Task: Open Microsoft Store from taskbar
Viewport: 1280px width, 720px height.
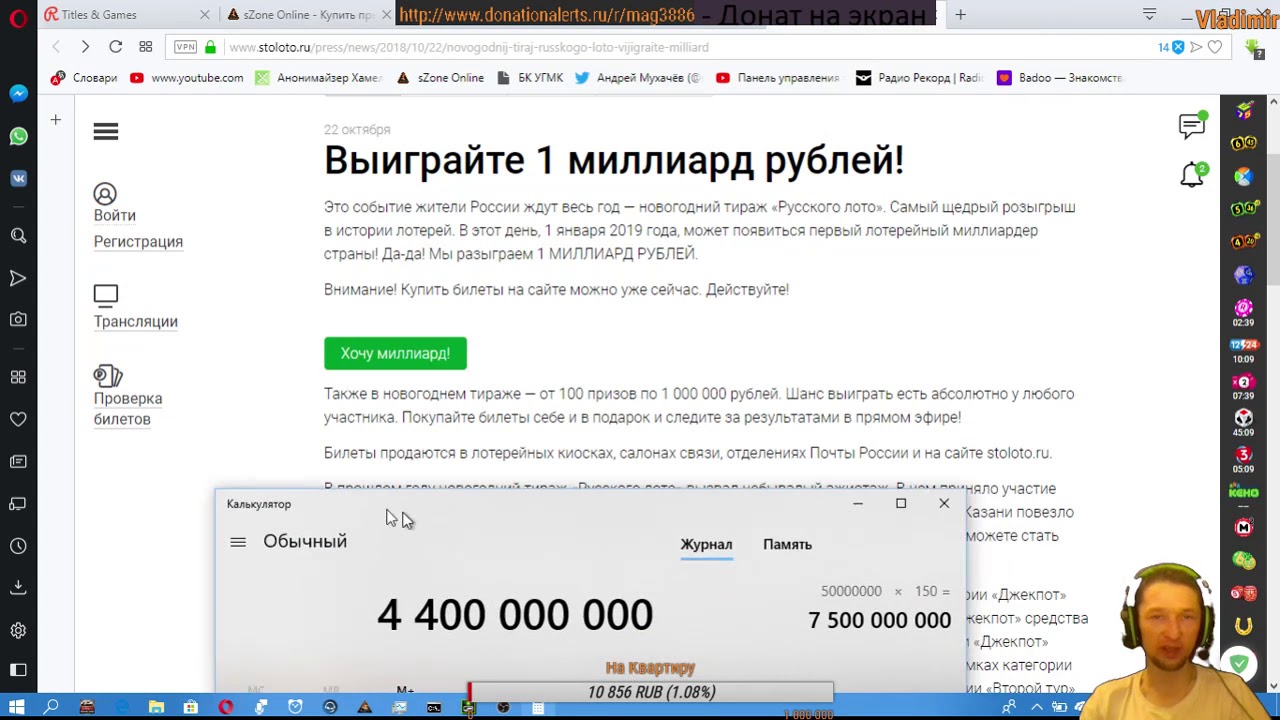Action: tap(190, 708)
